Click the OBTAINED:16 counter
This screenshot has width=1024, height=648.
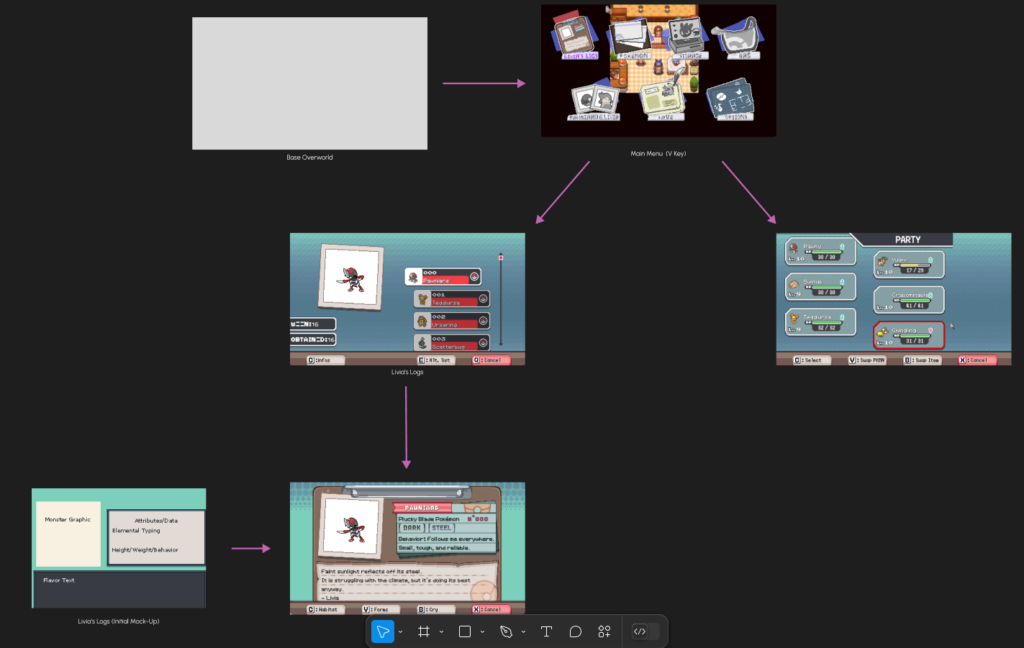click(x=313, y=340)
